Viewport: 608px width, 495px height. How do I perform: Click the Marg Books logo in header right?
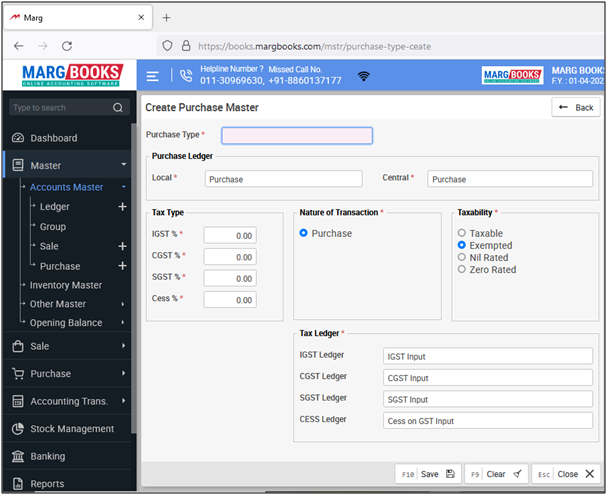[x=512, y=75]
